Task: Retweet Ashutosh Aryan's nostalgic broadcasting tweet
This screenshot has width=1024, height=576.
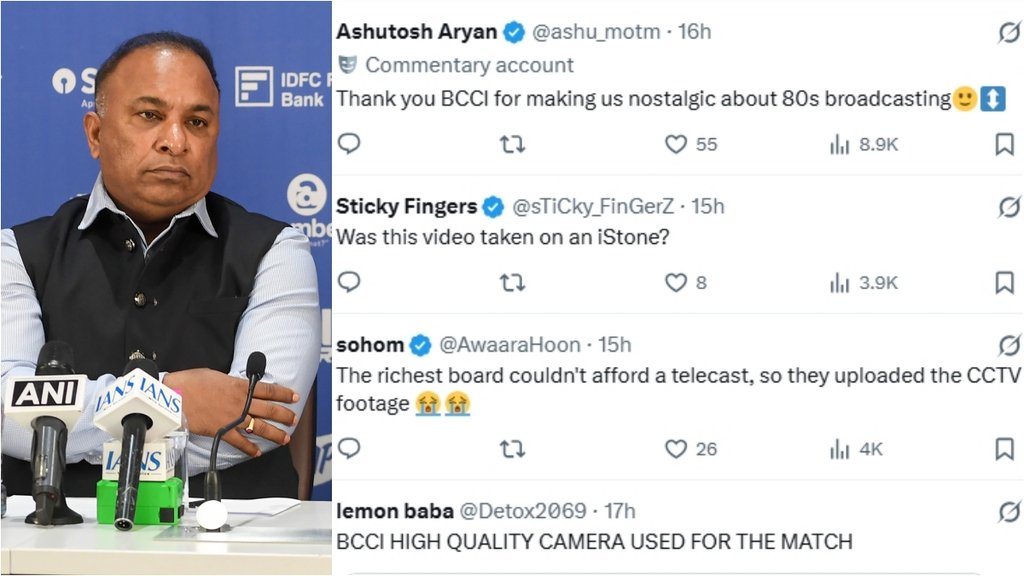Action: [x=513, y=144]
